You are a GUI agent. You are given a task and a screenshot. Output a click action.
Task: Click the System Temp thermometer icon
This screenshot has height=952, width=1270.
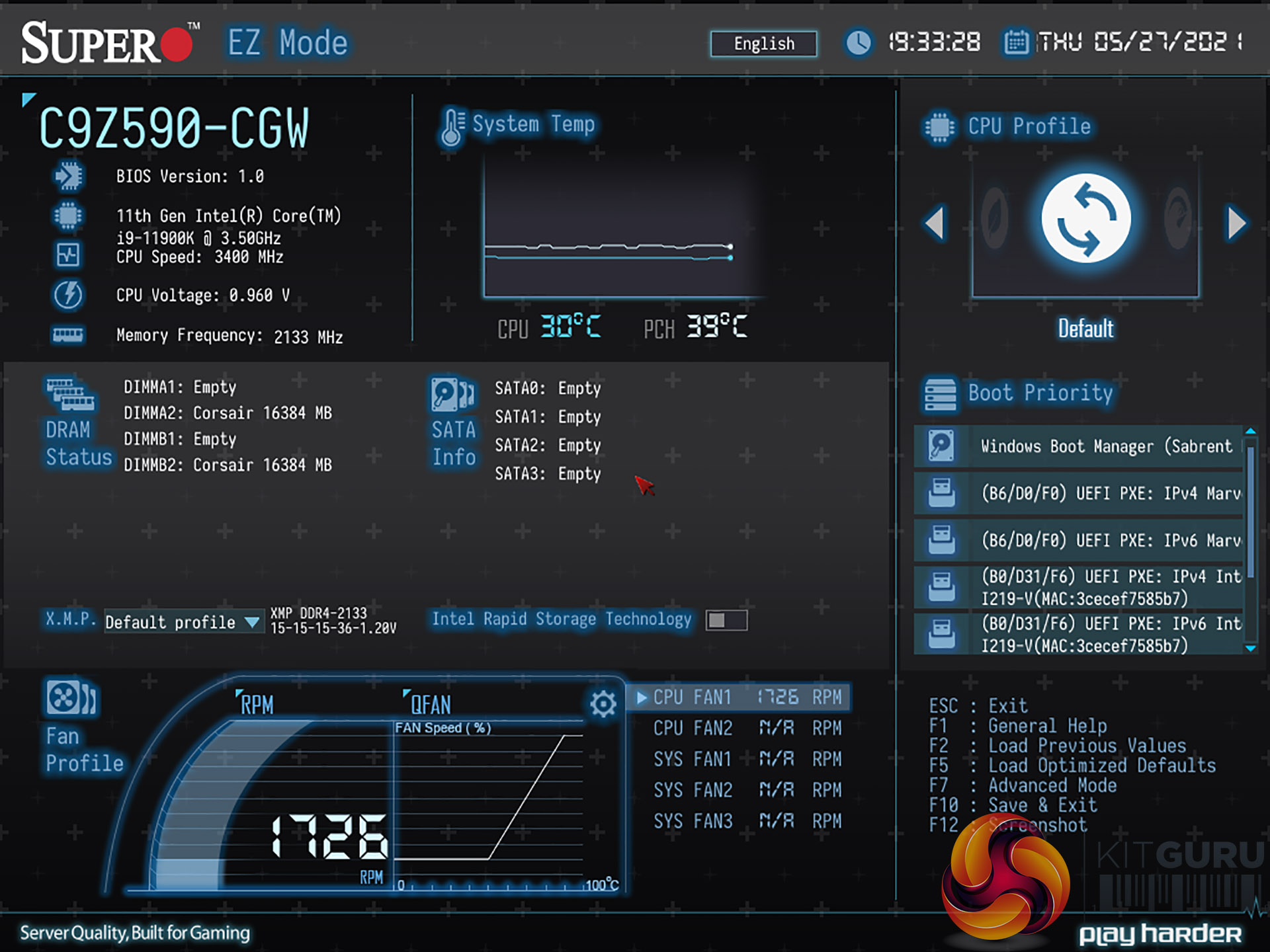click(x=452, y=126)
